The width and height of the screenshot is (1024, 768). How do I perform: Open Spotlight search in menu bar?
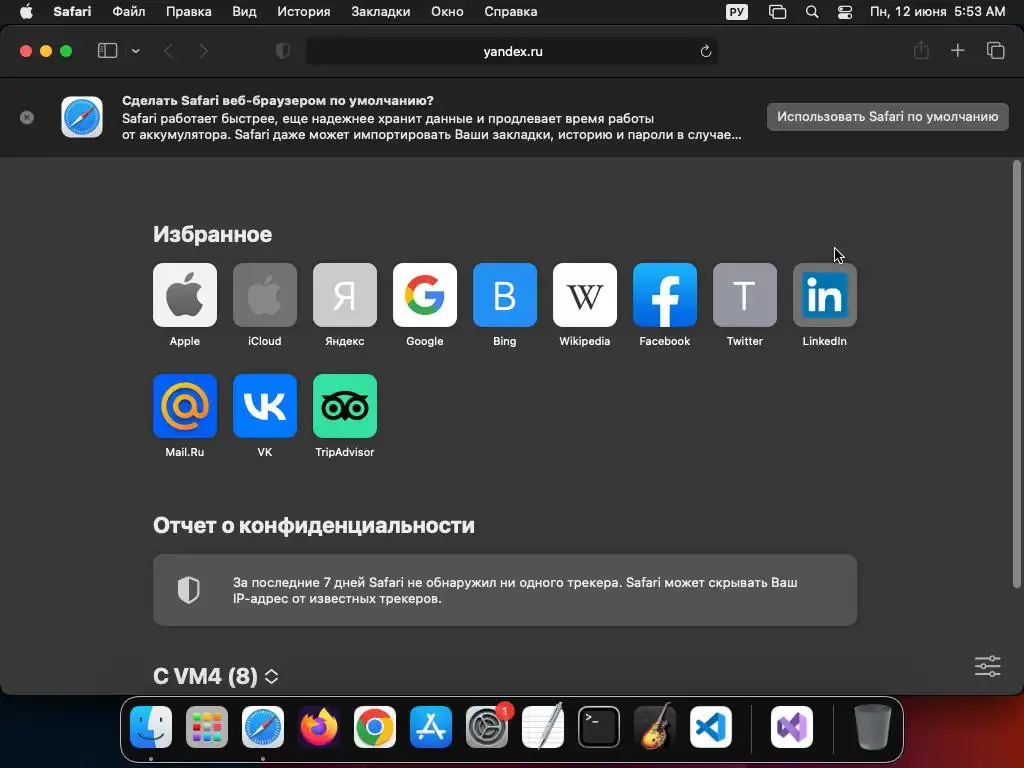tap(812, 12)
